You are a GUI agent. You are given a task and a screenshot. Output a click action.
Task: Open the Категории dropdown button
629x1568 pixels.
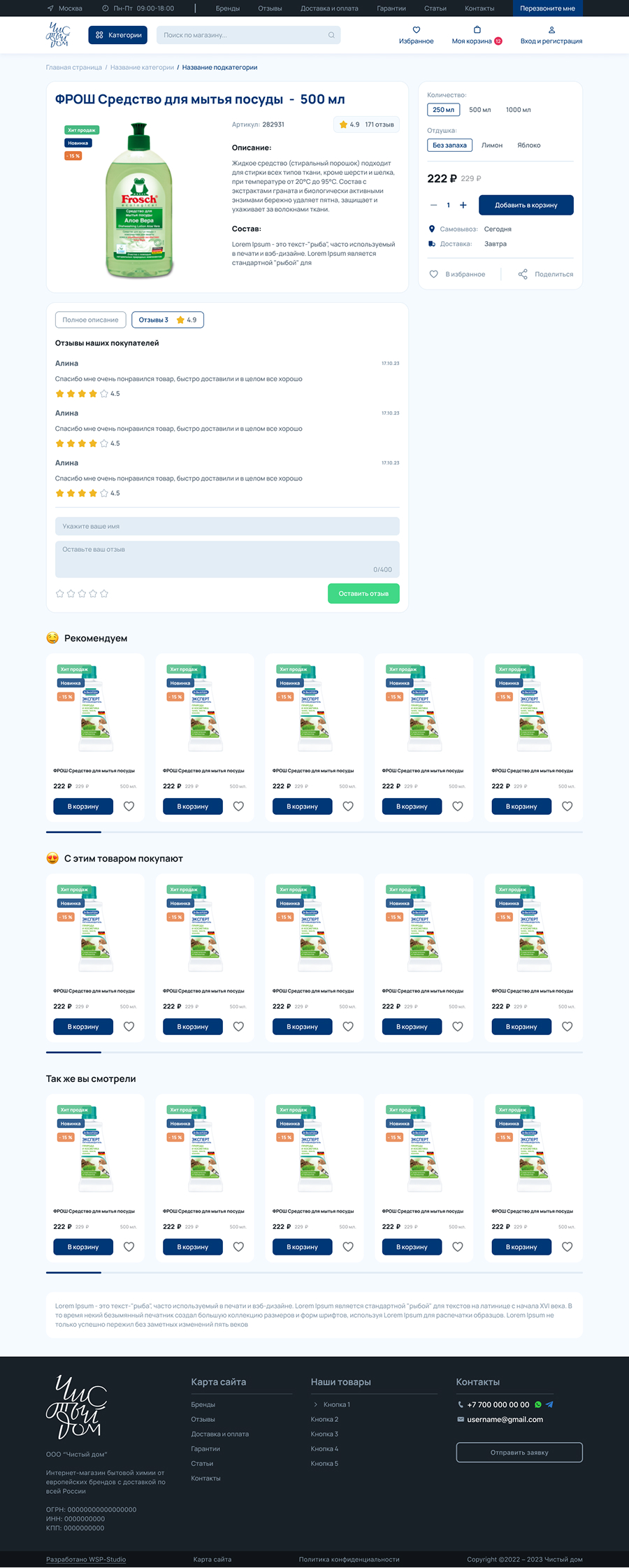coord(118,35)
